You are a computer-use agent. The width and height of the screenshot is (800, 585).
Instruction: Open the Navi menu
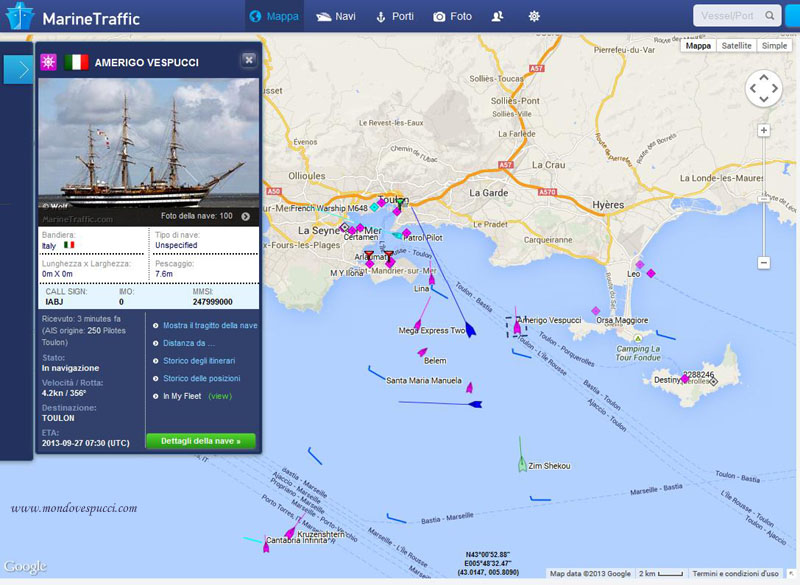pyautogui.click(x=336, y=16)
